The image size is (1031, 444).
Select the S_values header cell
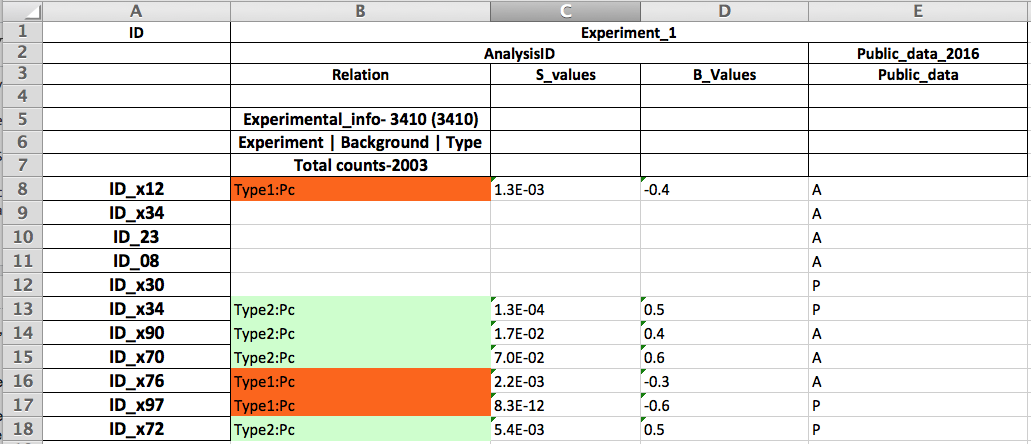pos(565,75)
